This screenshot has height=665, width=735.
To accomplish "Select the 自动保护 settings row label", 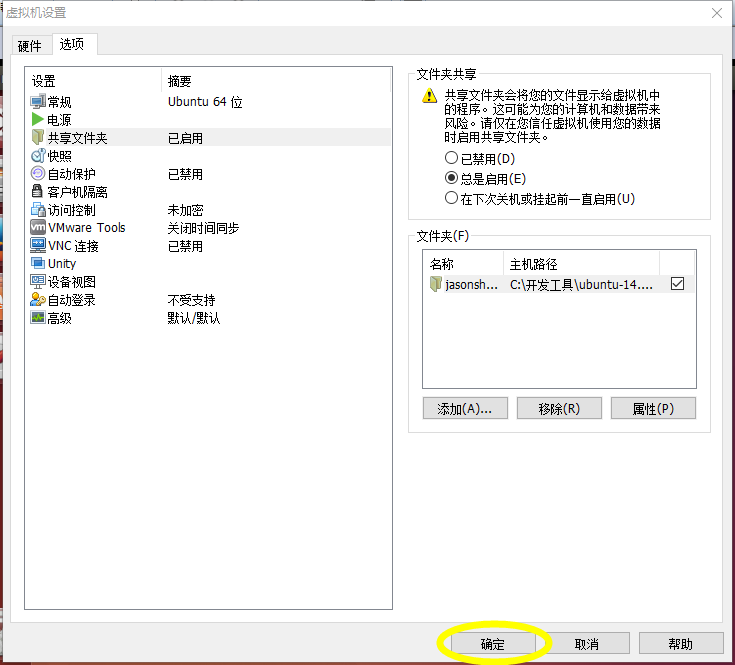I will (72, 174).
